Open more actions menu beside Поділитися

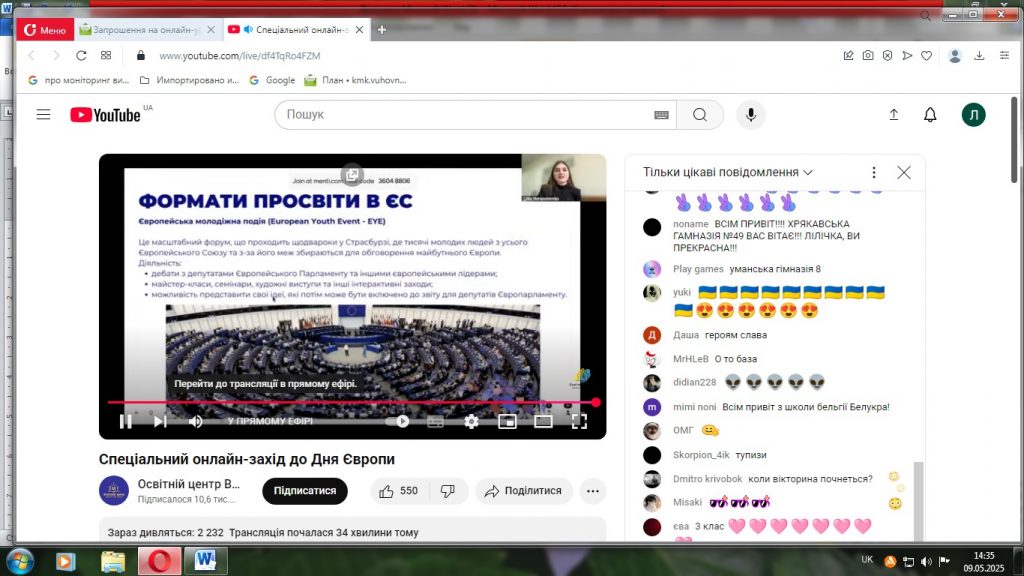pyautogui.click(x=593, y=491)
